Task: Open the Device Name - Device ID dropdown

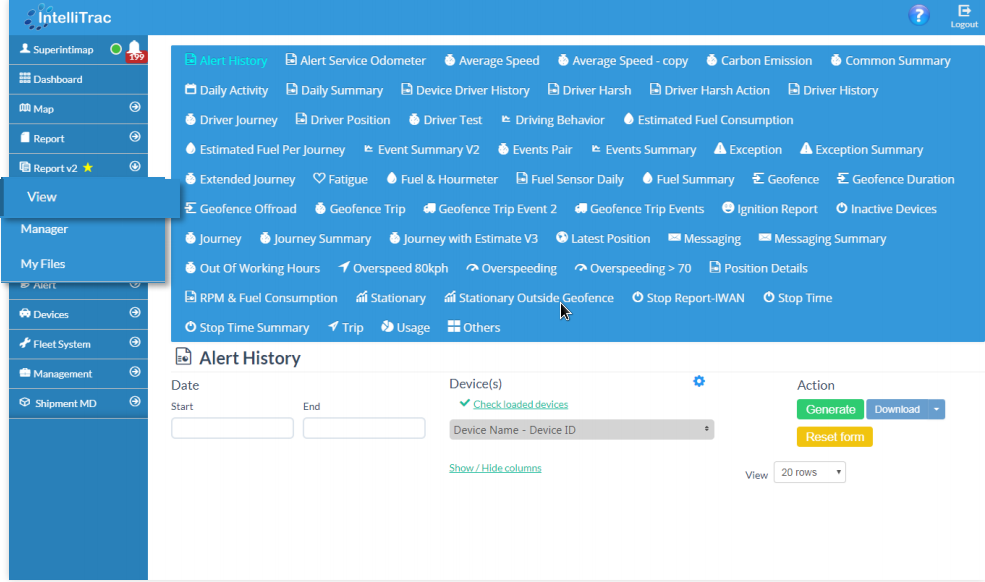Action: (581, 430)
